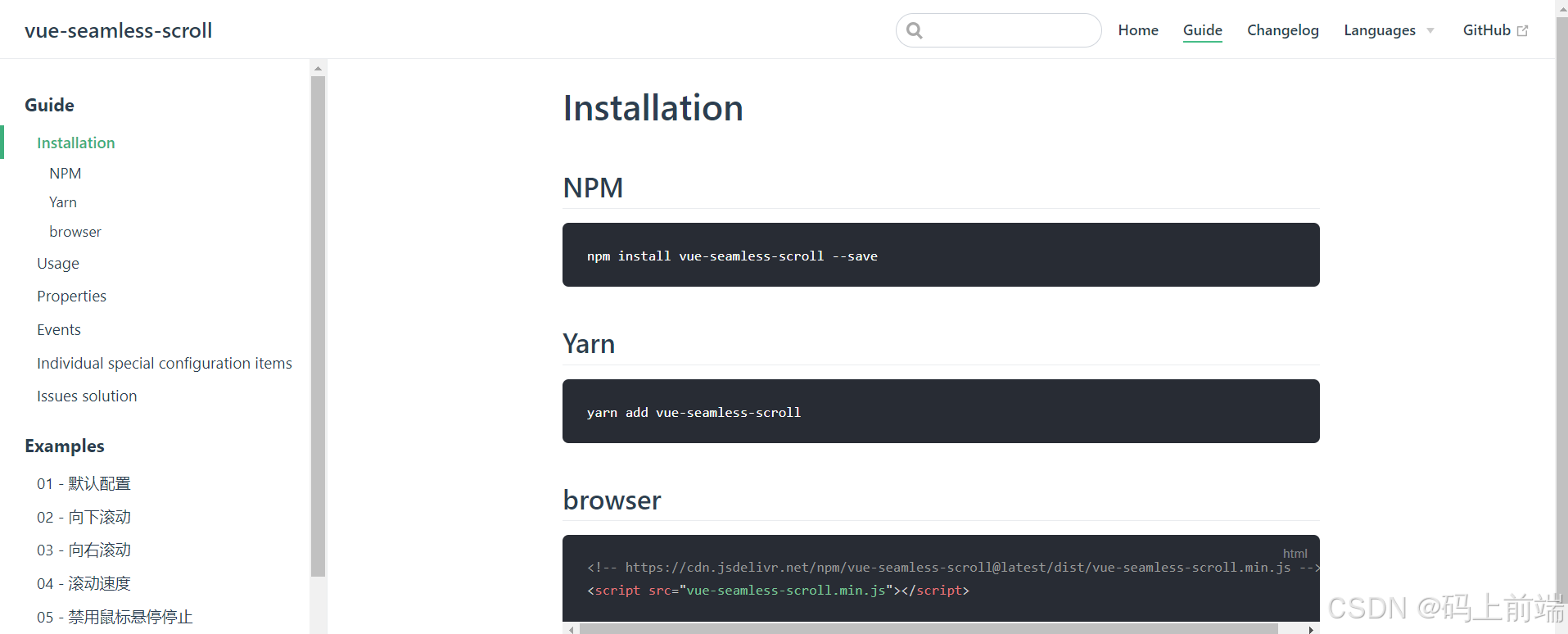Viewport: 1568px width, 634px height.
Task: Click the Examples sidebar group heading
Action: (x=65, y=446)
